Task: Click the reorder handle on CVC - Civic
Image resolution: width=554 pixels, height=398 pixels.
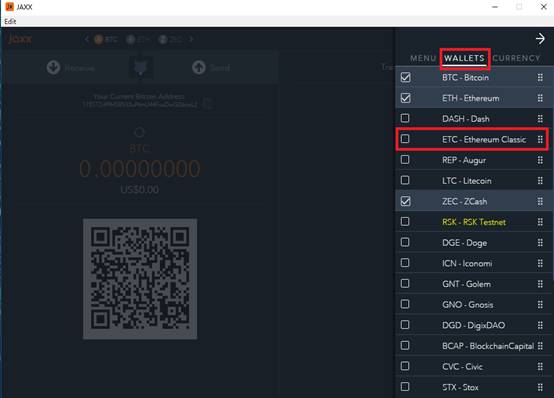Action: 540,367
